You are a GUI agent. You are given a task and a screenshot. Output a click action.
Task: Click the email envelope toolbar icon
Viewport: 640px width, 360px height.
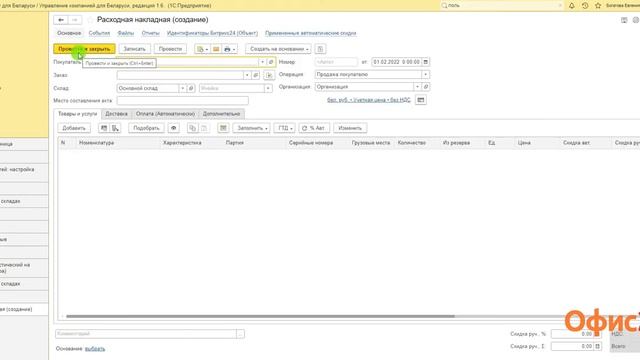(216, 49)
